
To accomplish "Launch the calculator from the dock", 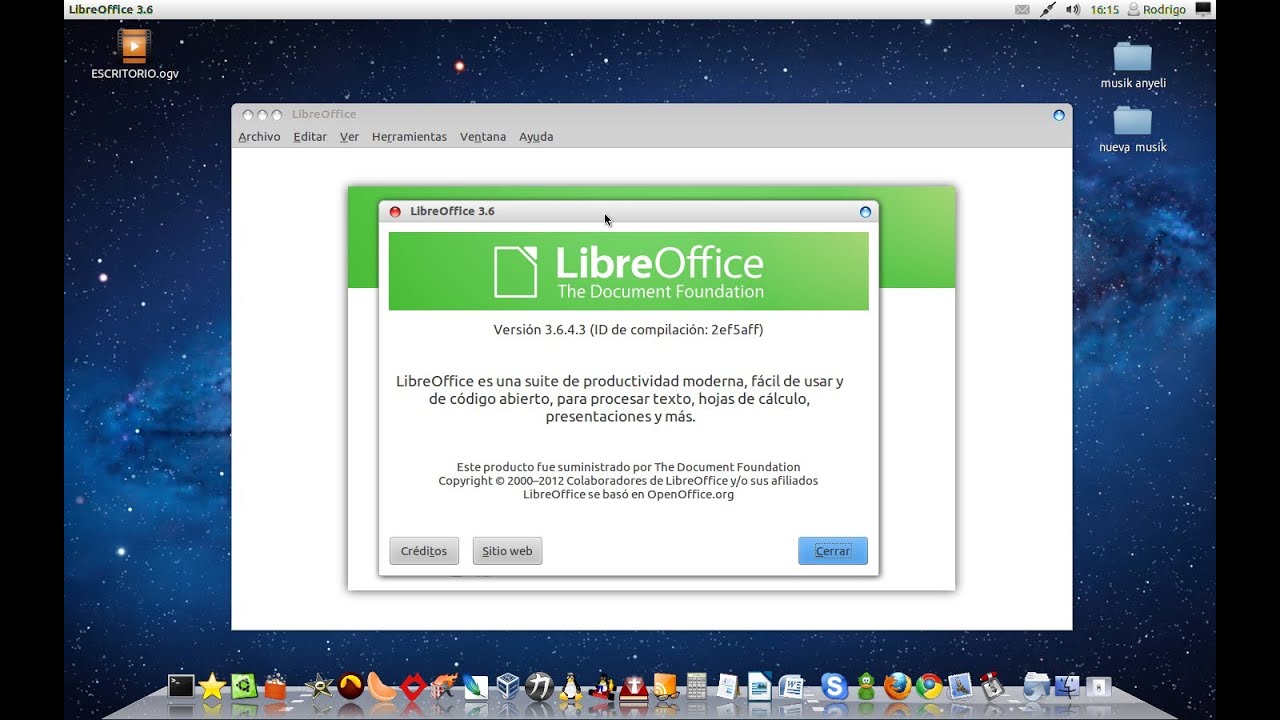I will click(696, 686).
